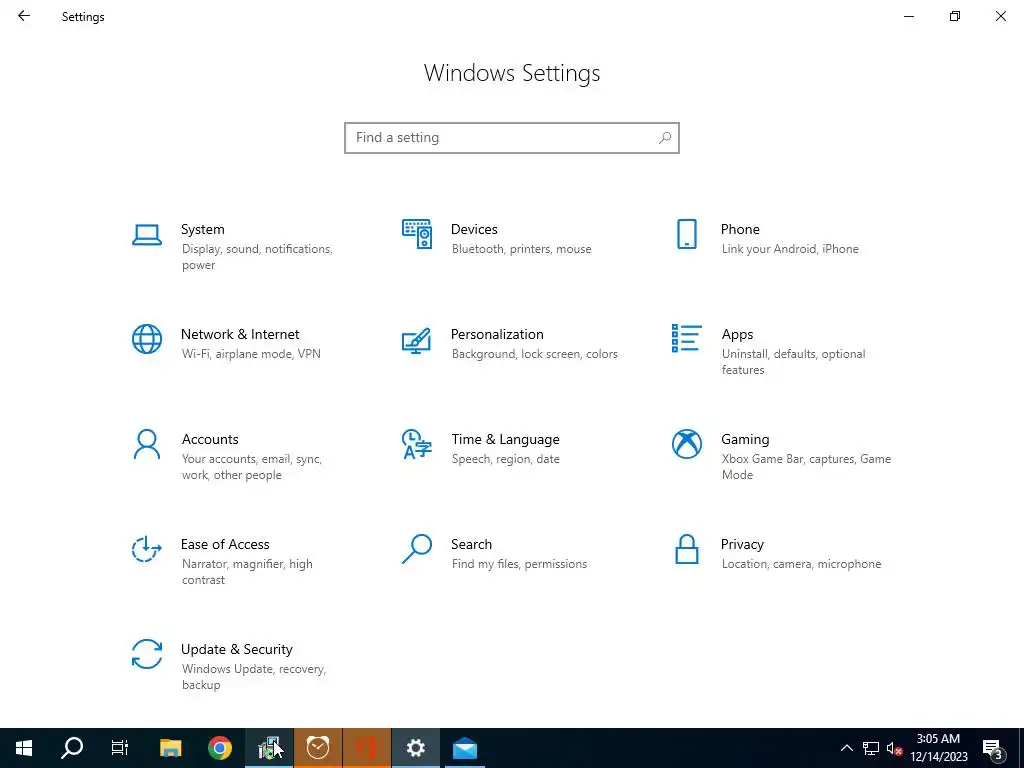Open the Network & Internet globe icon
The height and width of the screenshot is (768, 1024).
point(146,339)
